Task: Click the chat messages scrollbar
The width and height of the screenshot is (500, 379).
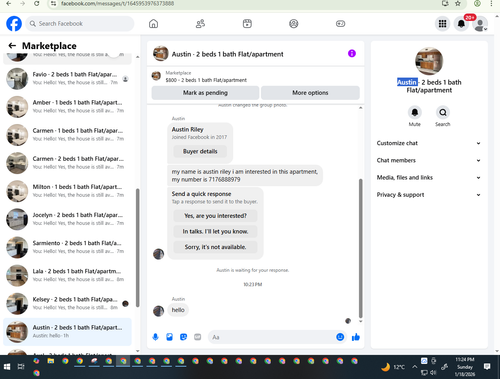Action: point(360,248)
